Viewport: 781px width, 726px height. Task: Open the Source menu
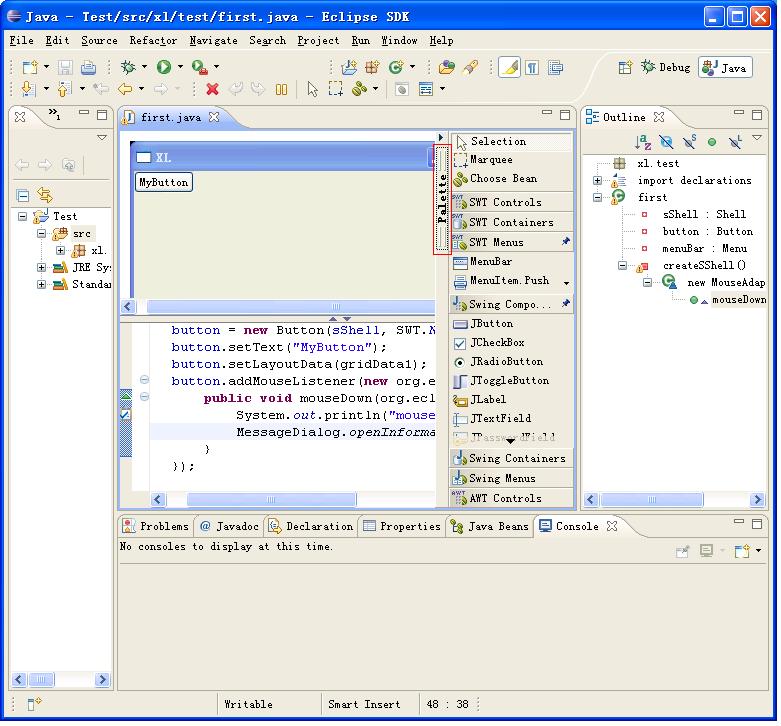click(100, 41)
